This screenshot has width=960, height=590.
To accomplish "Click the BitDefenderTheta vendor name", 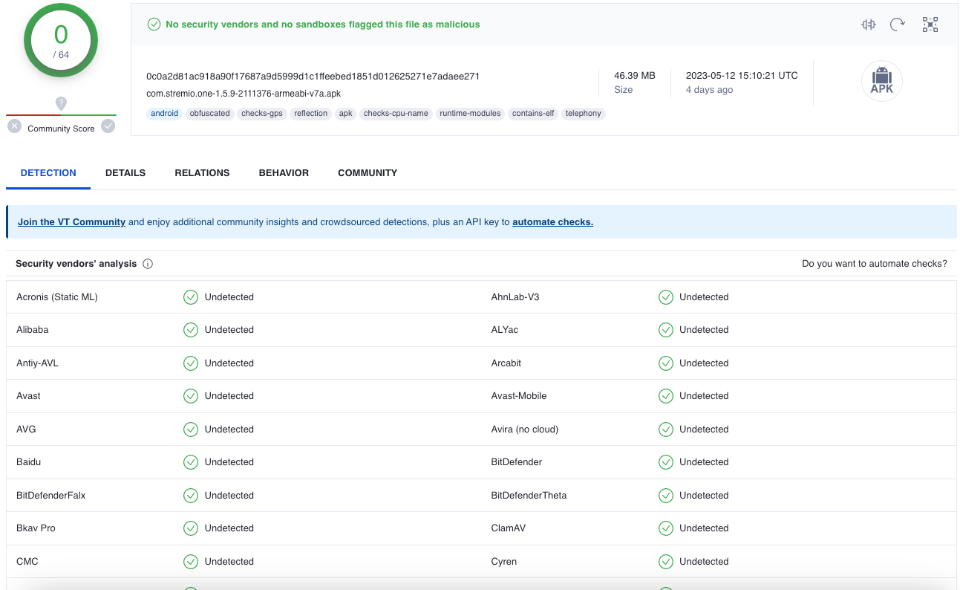I will coord(529,496).
